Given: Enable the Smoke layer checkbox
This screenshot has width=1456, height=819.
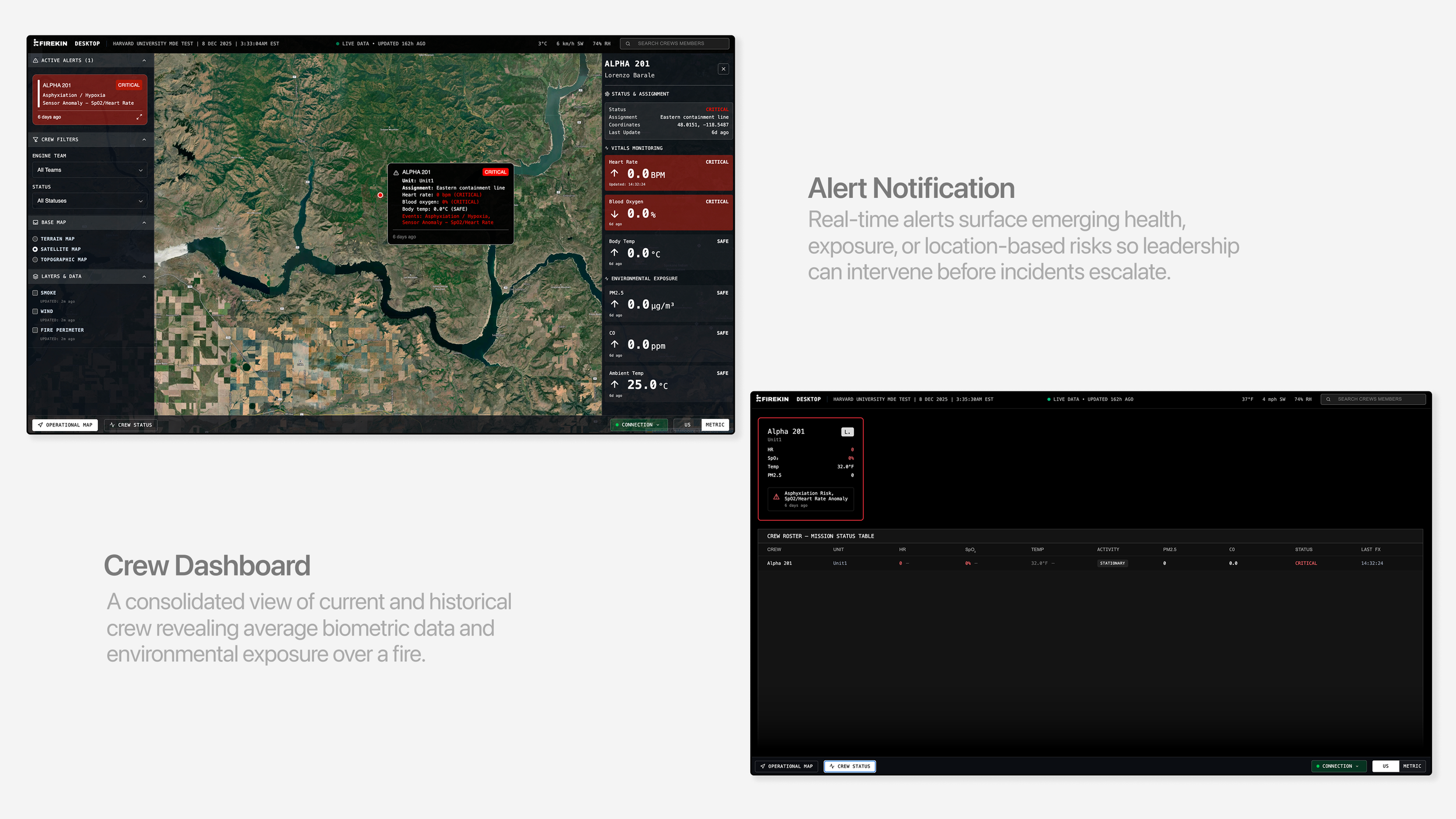Looking at the screenshot, I should 35,293.
